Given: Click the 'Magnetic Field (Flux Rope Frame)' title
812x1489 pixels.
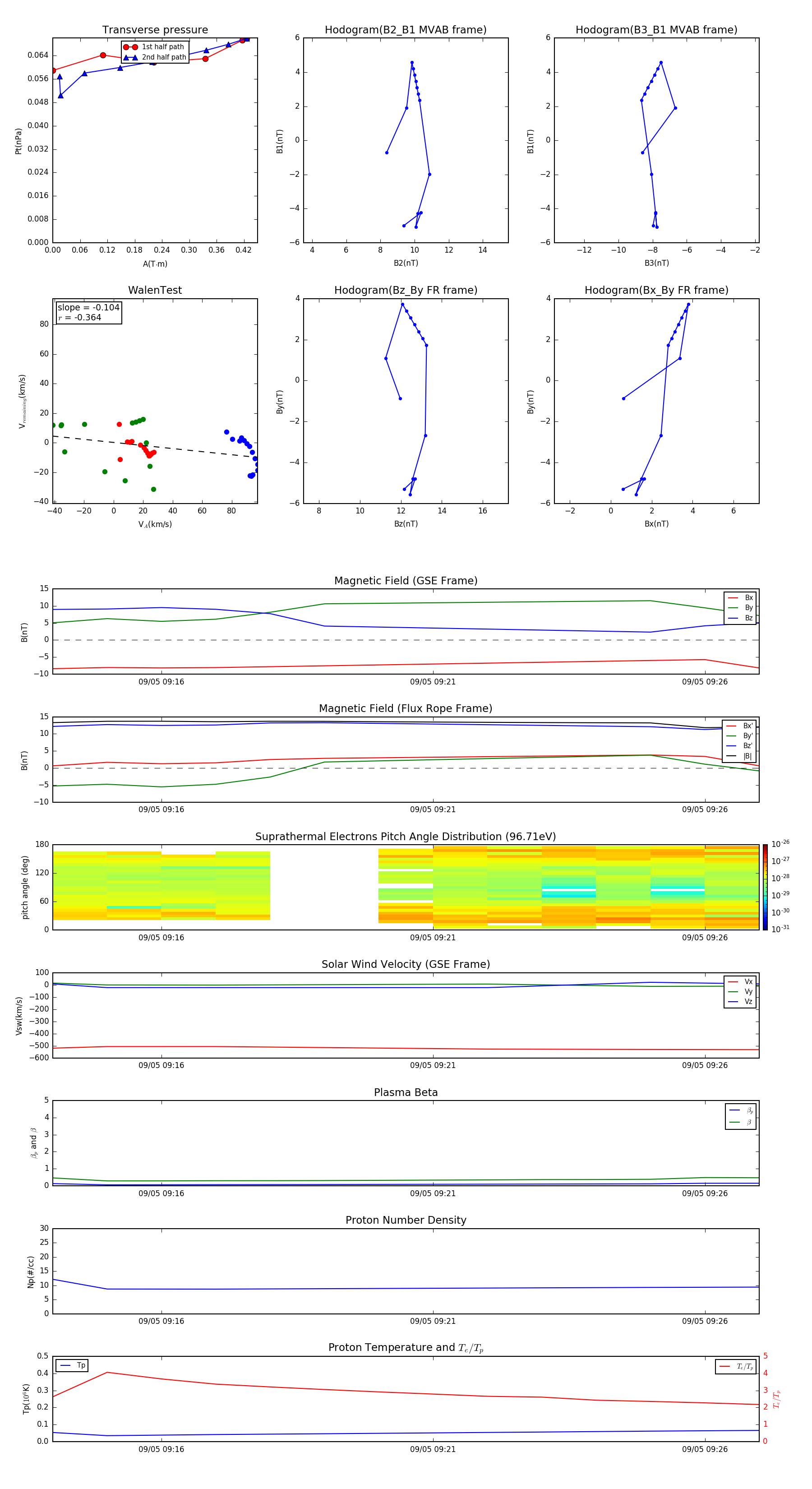Looking at the screenshot, I should (406, 709).
